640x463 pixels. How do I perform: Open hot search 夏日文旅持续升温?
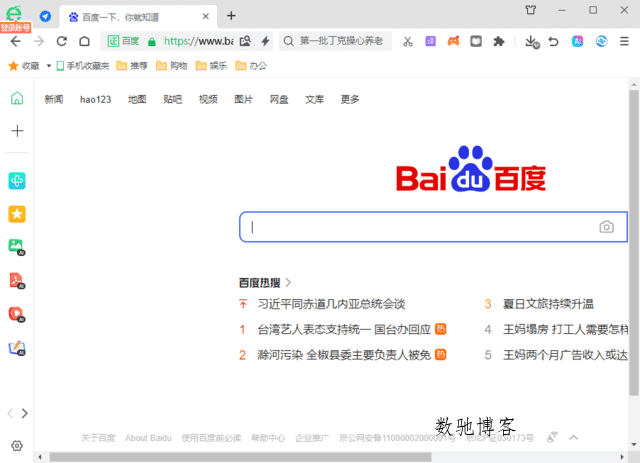pos(548,304)
